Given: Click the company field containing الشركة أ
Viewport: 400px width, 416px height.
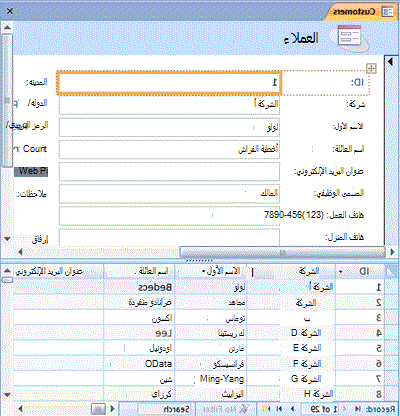Looking at the screenshot, I should 169,105.
